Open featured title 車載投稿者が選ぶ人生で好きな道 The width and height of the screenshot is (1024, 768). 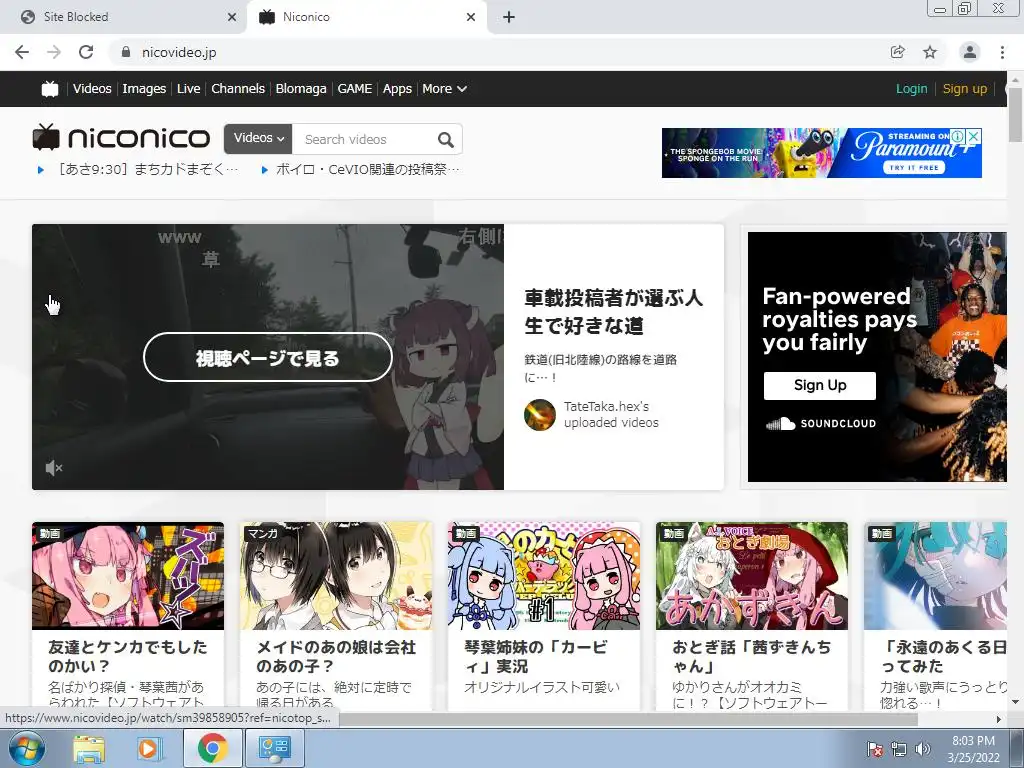point(614,312)
